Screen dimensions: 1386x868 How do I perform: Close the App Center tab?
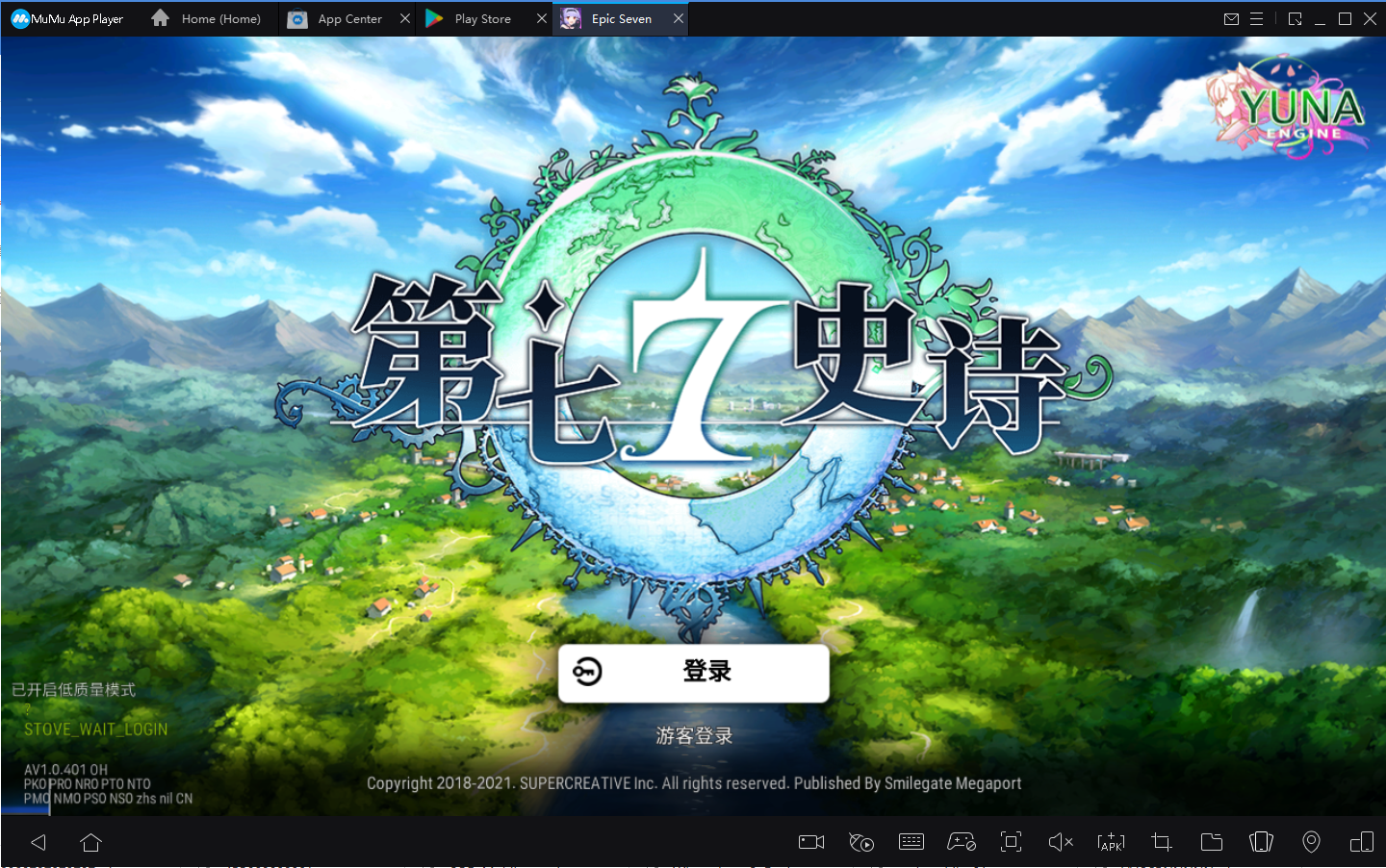405,18
